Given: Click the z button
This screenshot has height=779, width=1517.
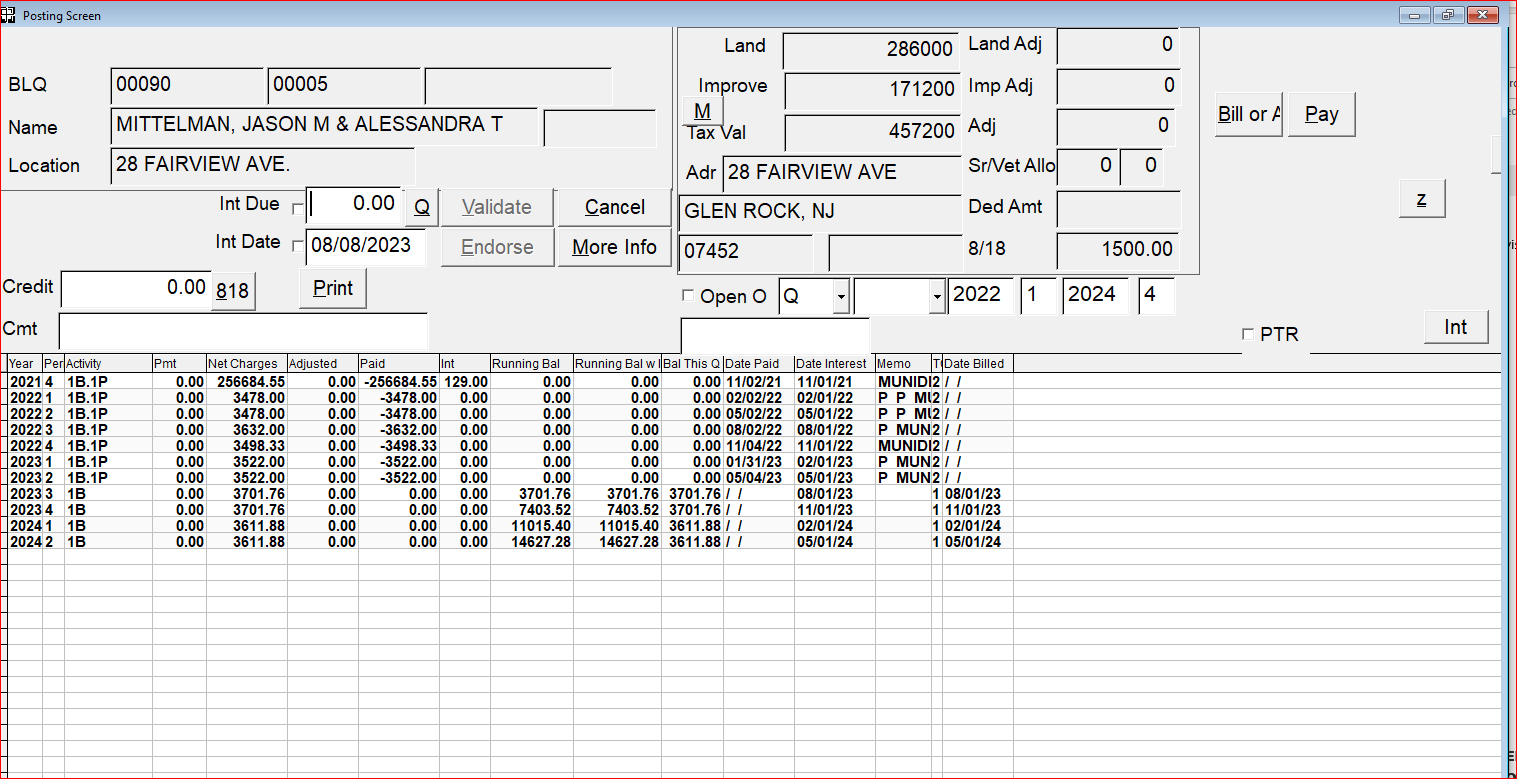Looking at the screenshot, I should [1422, 199].
